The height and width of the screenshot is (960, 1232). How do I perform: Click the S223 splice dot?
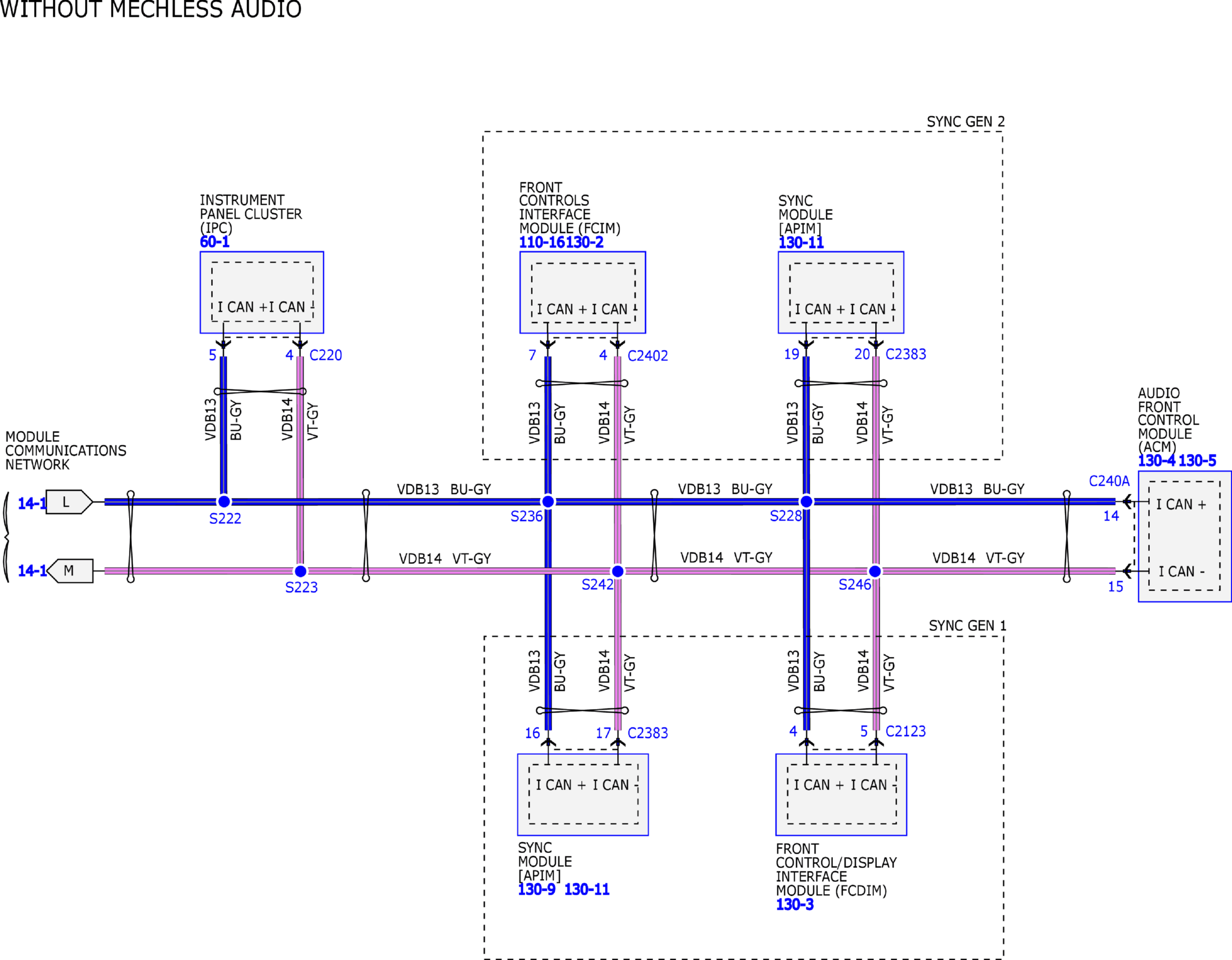[x=300, y=571]
